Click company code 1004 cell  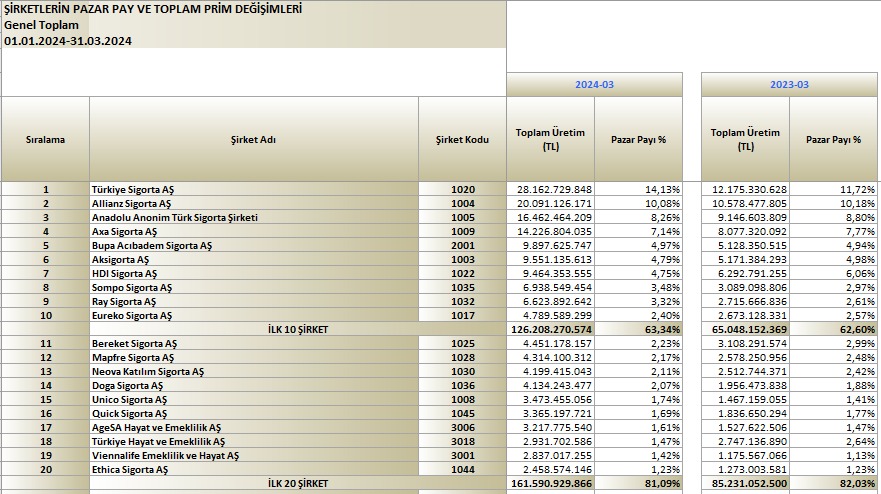(462, 203)
